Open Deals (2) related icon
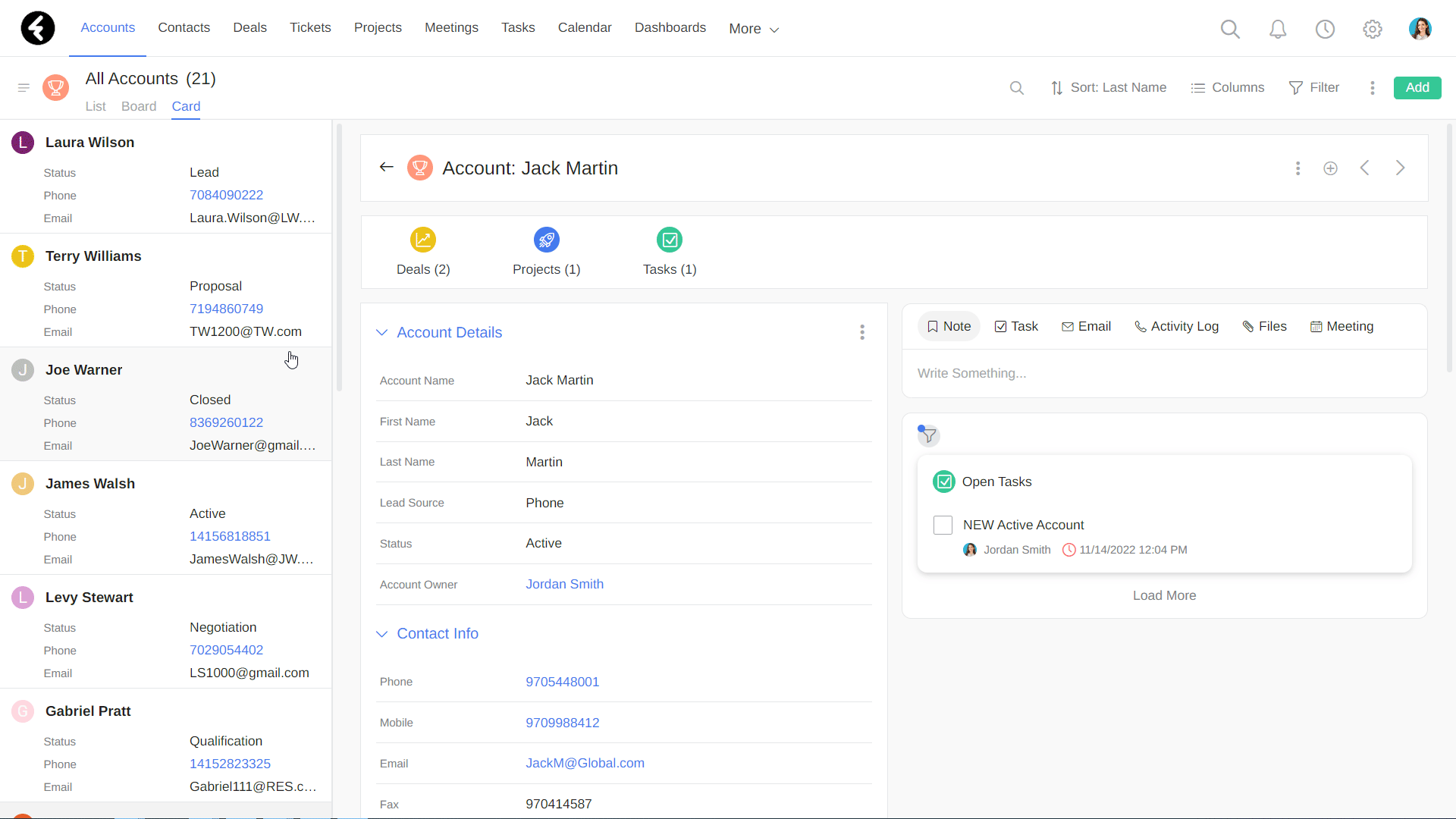This screenshot has width=1456, height=819. (x=423, y=240)
